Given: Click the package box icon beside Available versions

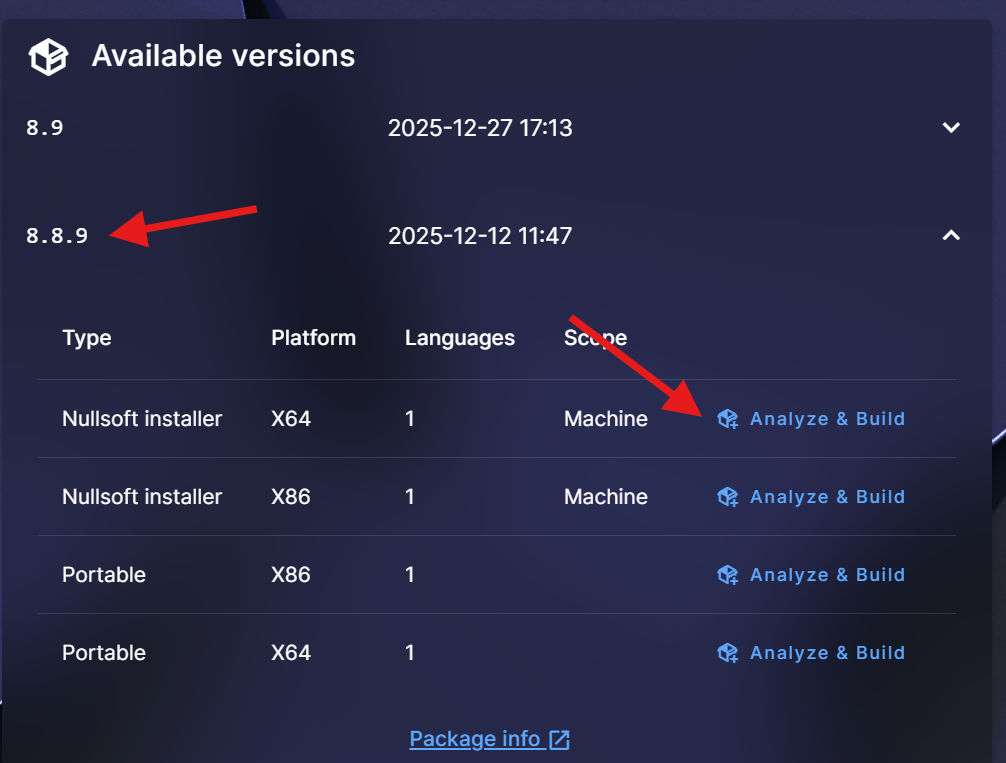Looking at the screenshot, I should click(47, 56).
